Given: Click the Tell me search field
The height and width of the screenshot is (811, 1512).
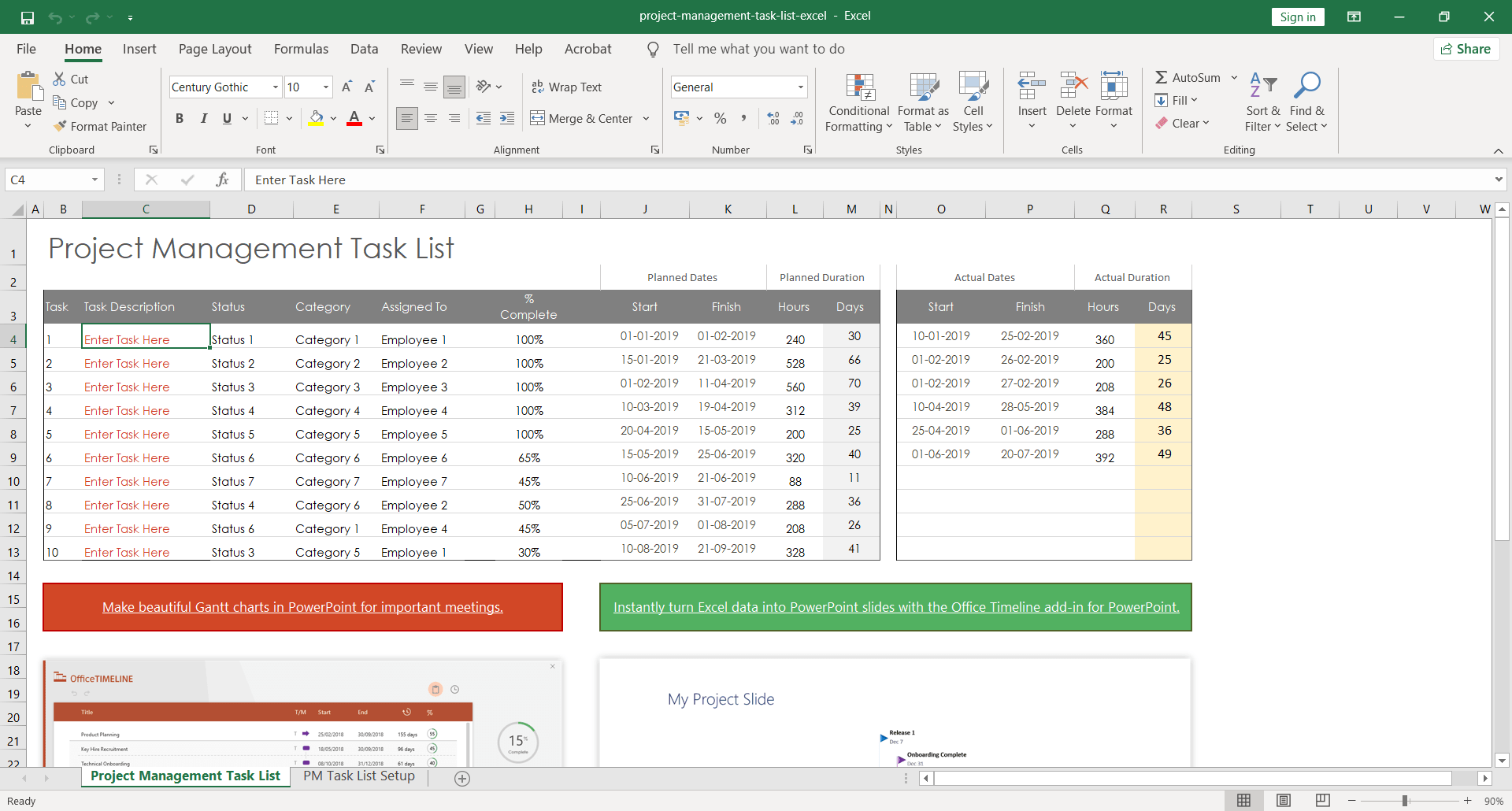Looking at the screenshot, I should [x=758, y=49].
